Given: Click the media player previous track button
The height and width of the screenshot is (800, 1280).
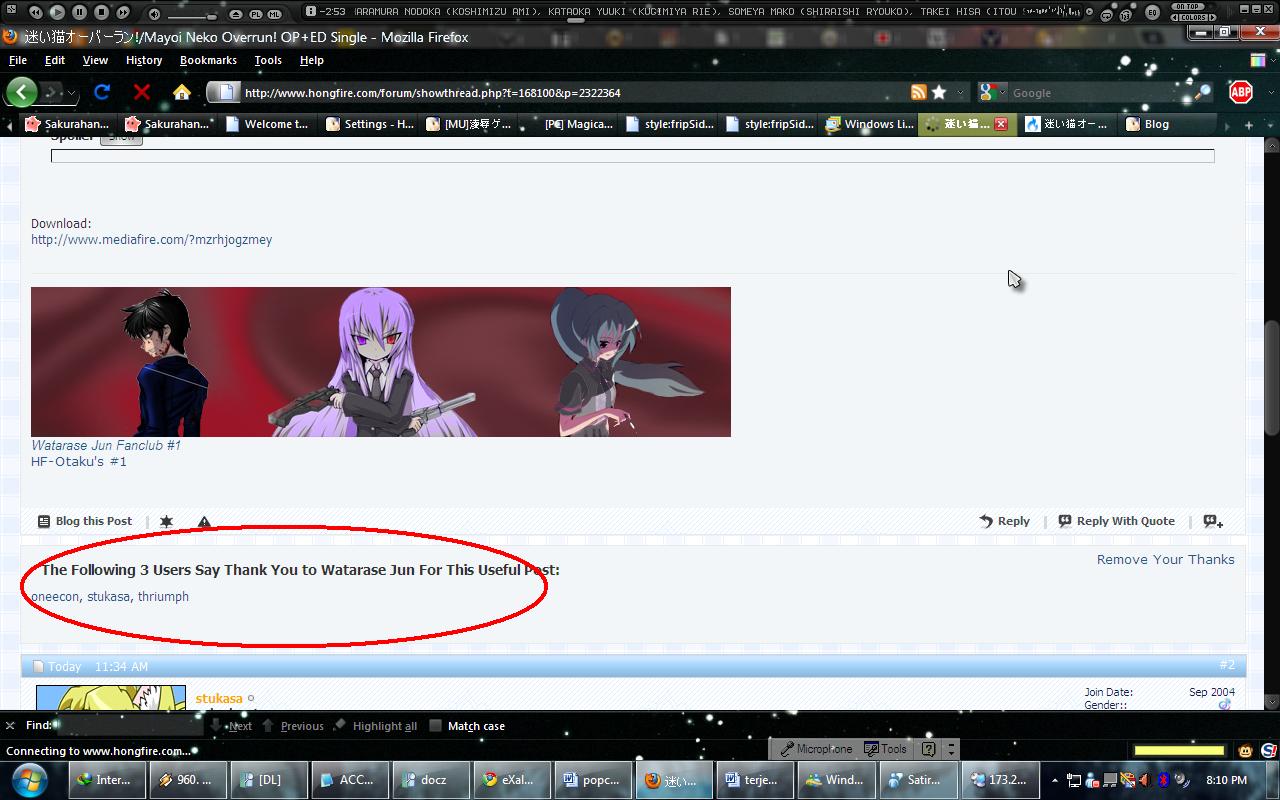Looking at the screenshot, I should point(36,12).
